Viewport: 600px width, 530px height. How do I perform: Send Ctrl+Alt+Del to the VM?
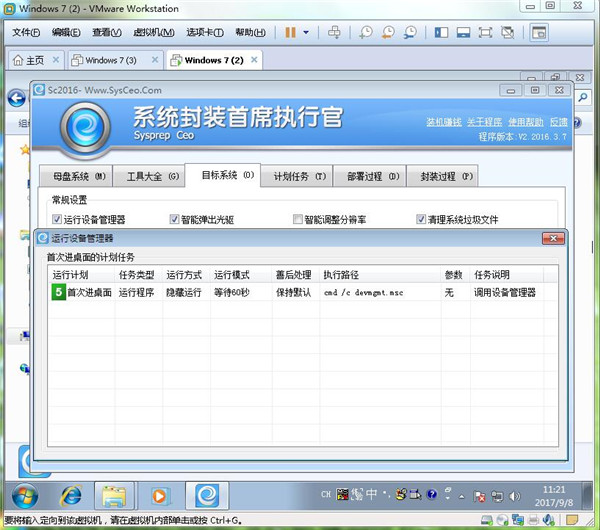pyautogui.click(x=334, y=33)
